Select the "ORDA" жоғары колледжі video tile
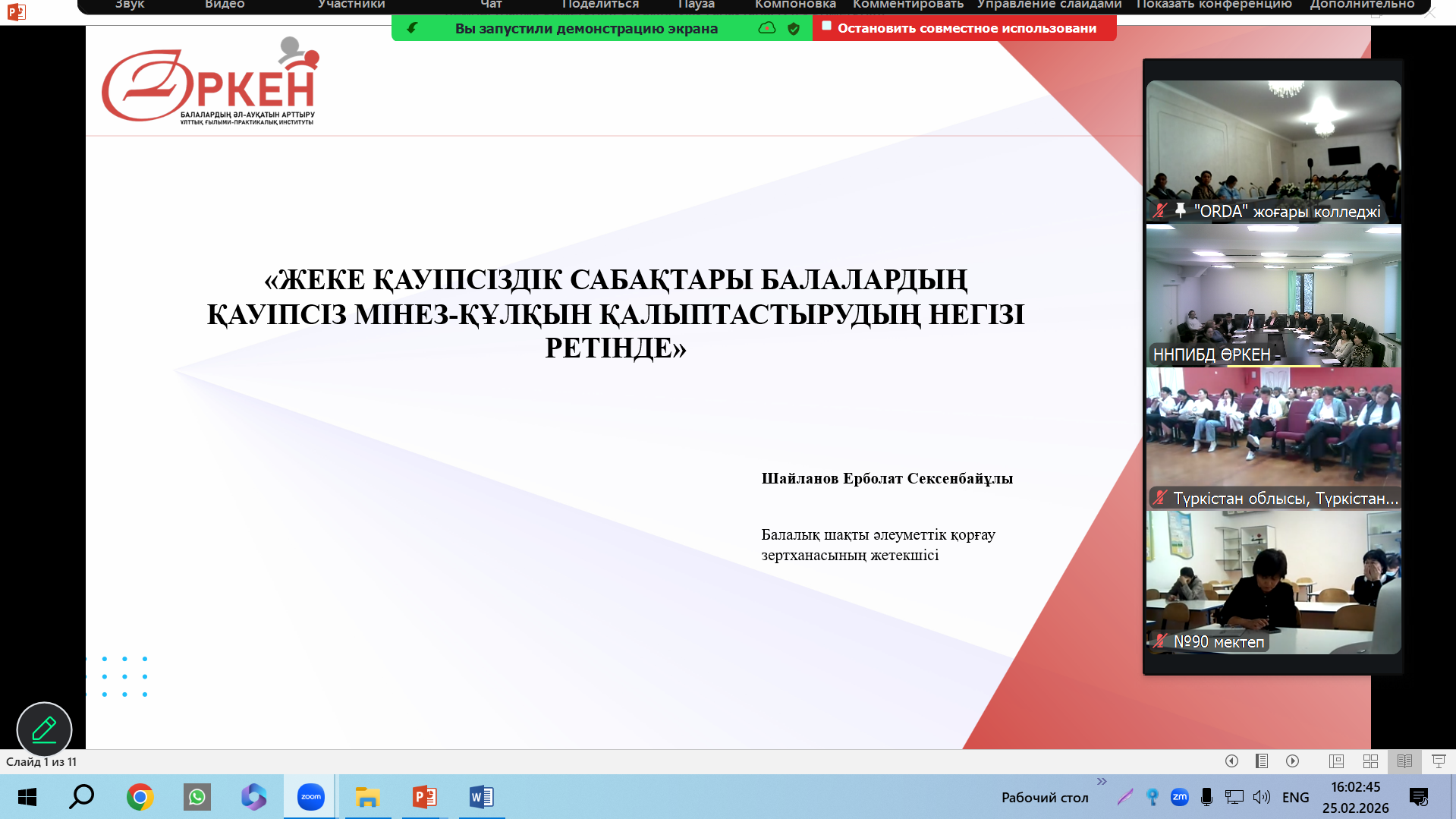The height and width of the screenshot is (819, 1456). coord(1274,152)
